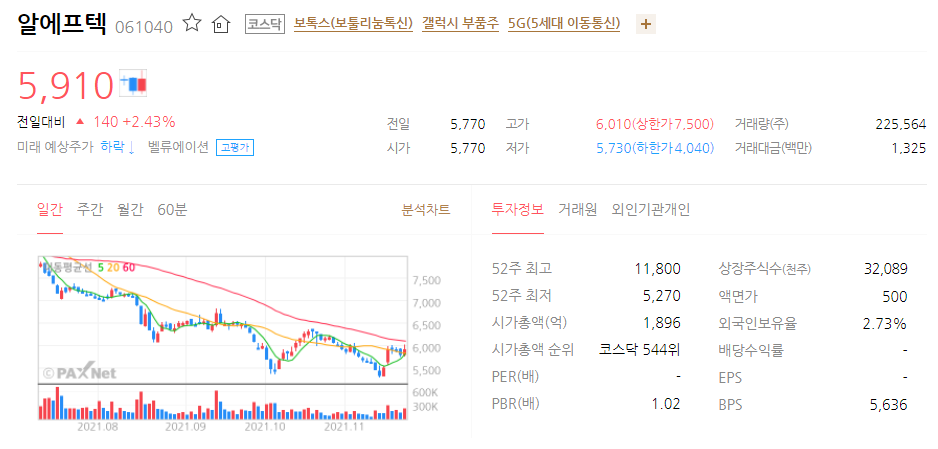Switch to the 외인기관개인 tab
The image size is (938, 449).
pos(651,210)
